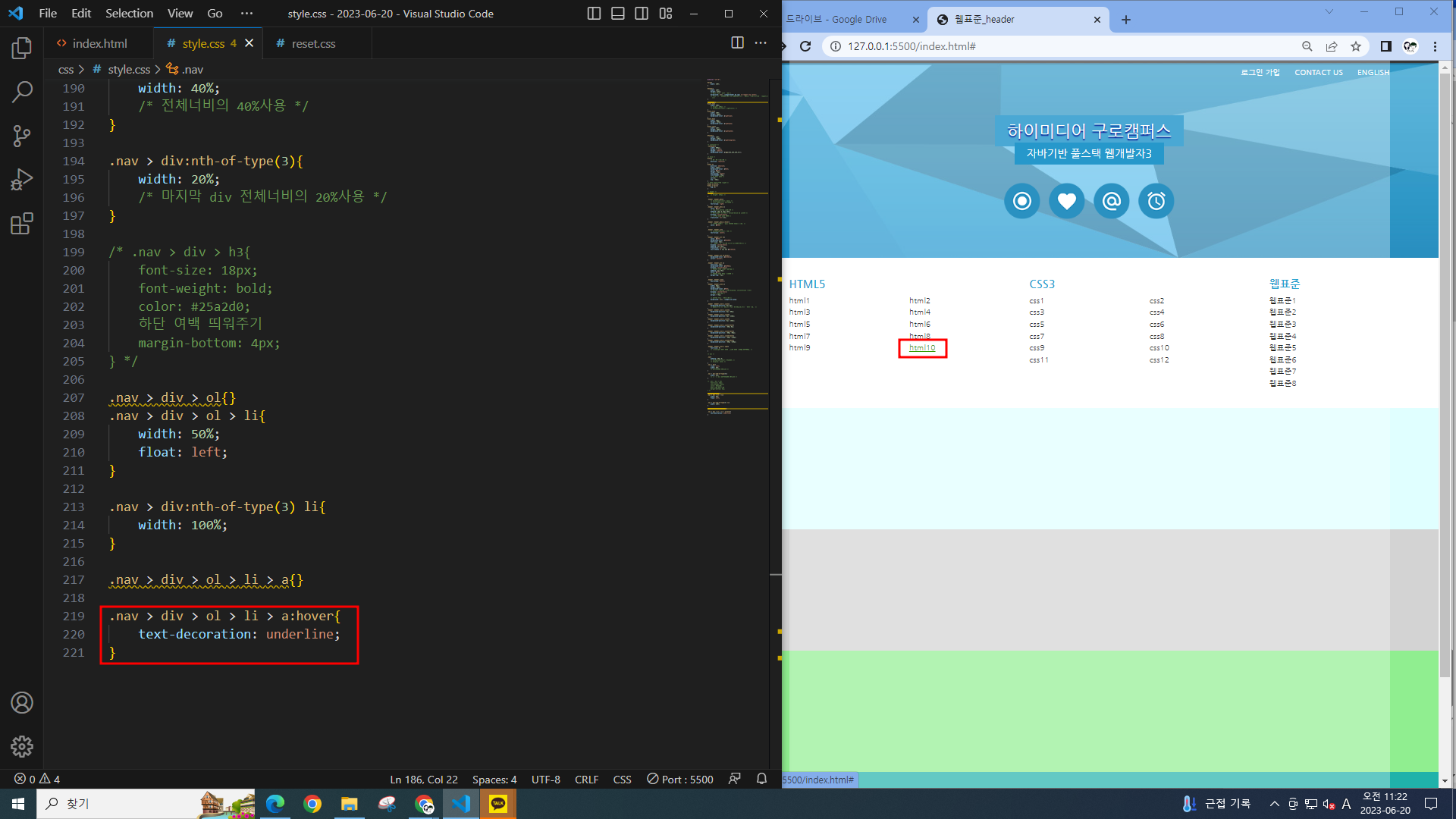Open Run and Debug view
The image size is (1456, 819).
[22, 180]
